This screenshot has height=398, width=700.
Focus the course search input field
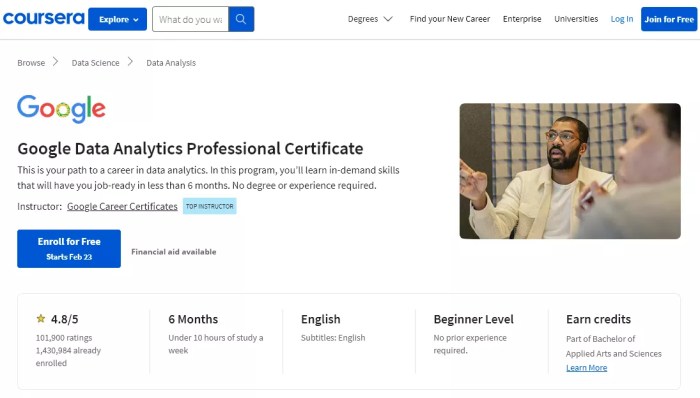[x=191, y=19]
